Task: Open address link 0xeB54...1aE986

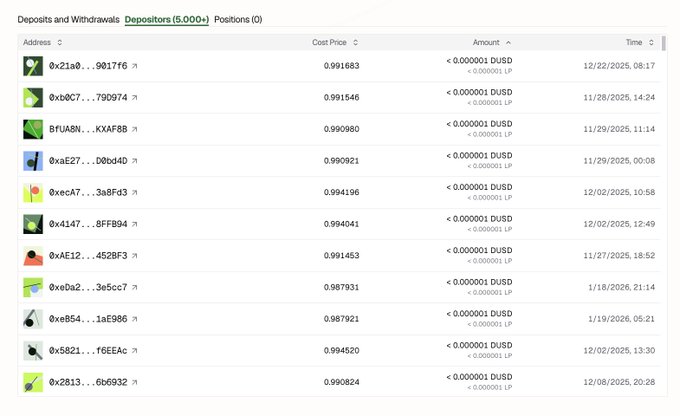Action: tap(88, 319)
